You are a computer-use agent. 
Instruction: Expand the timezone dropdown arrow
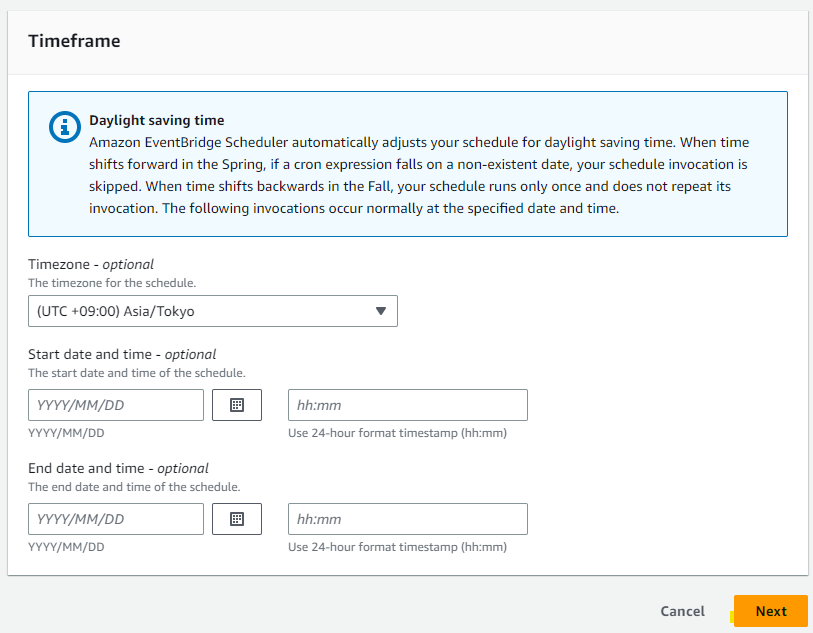(x=380, y=311)
